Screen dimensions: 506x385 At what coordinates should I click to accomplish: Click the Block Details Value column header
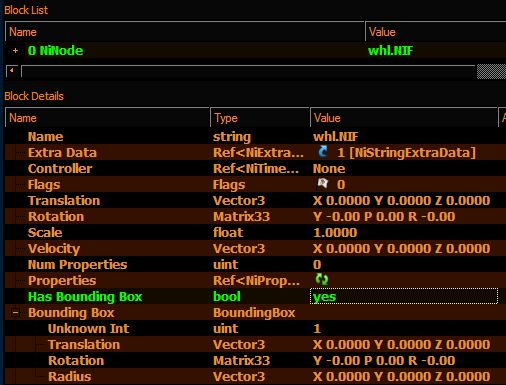[x=404, y=118]
